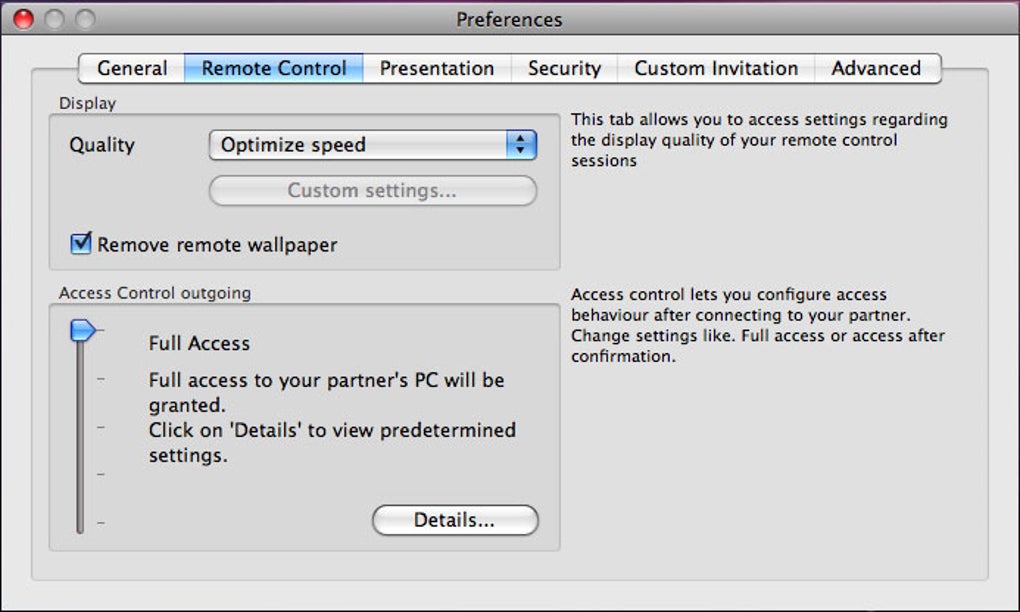Click the Full Access heading text
Image resolution: width=1020 pixels, height=612 pixels.
199,343
